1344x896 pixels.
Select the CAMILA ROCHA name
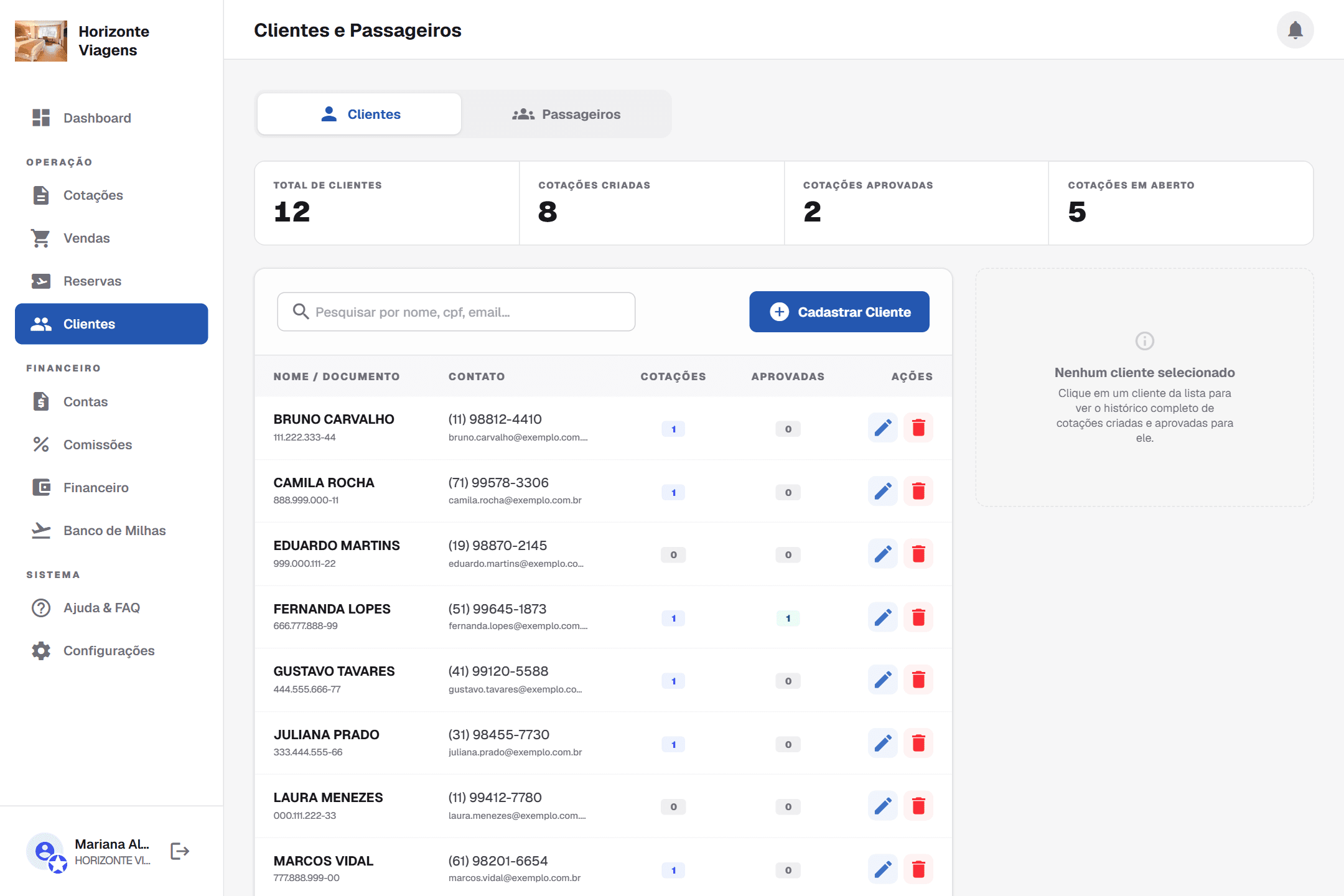click(x=324, y=483)
